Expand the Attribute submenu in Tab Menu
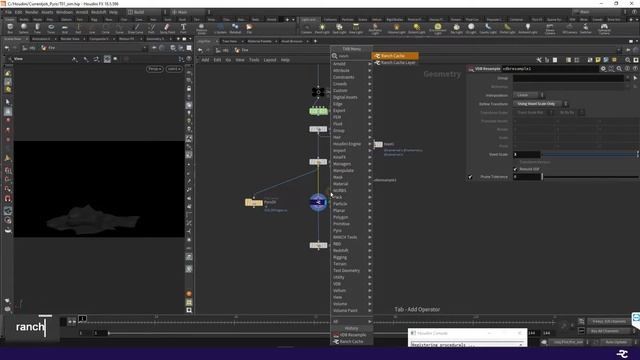This screenshot has height=360, width=640. coord(352,70)
